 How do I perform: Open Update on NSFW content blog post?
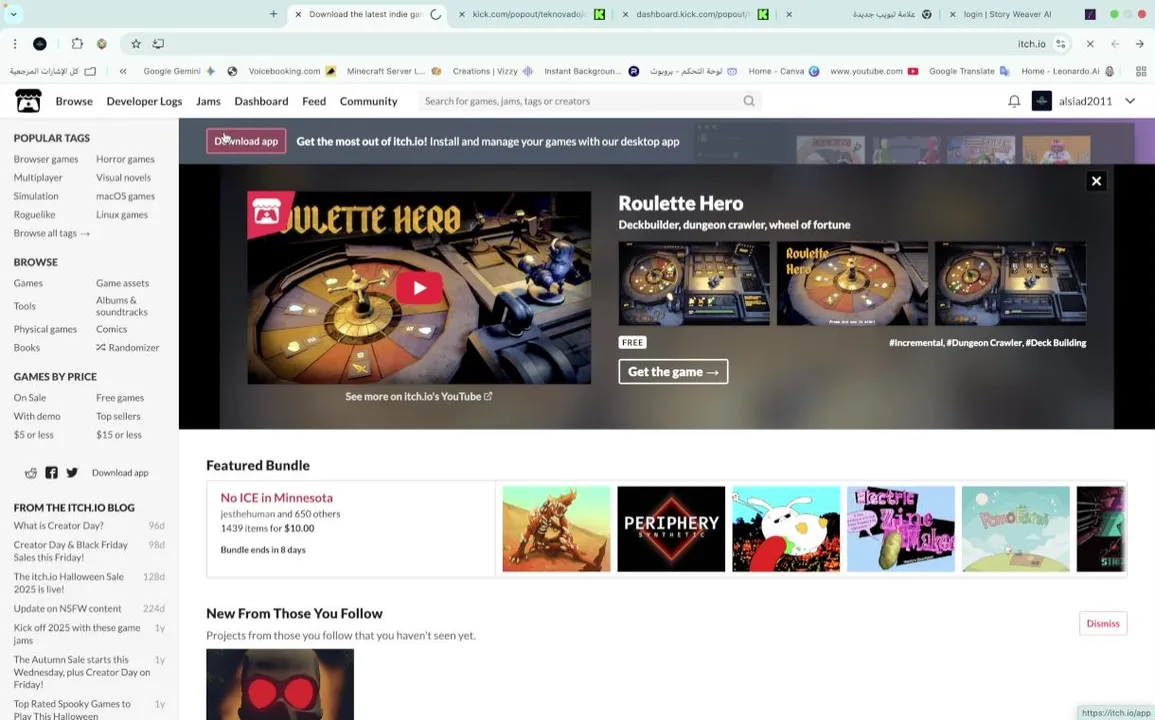click(x=68, y=609)
